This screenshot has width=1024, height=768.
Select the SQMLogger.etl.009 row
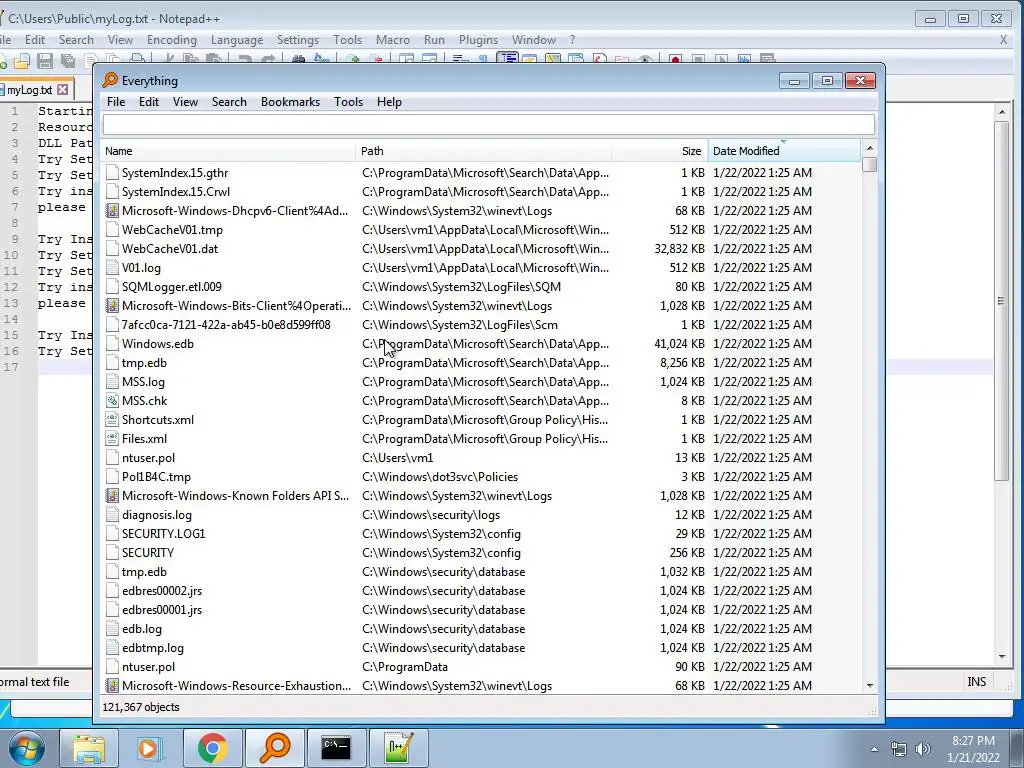(482, 287)
